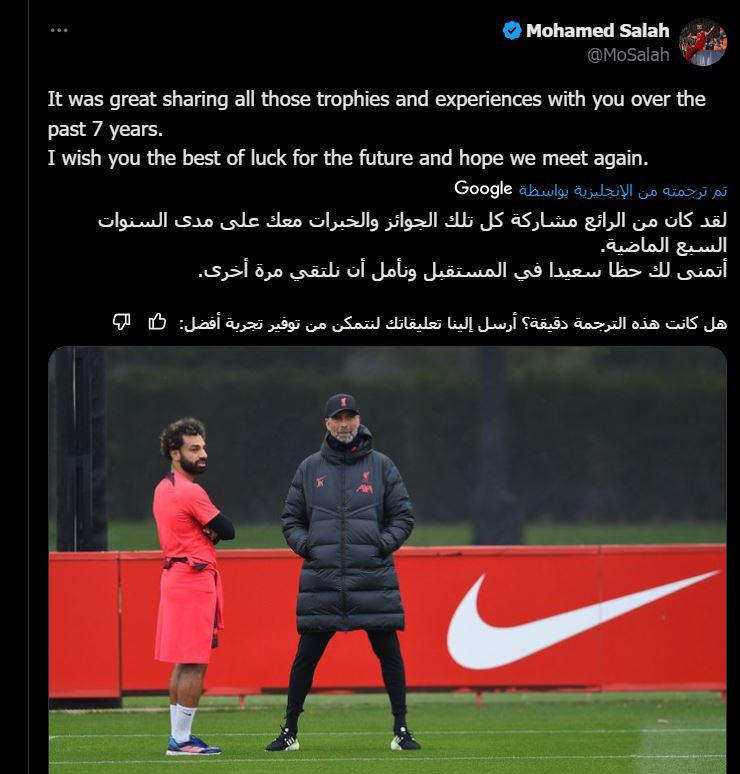Screen dimensions: 740x774
Task: Click the blue Arabic translated-from-English link
Action: click(623, 191)
